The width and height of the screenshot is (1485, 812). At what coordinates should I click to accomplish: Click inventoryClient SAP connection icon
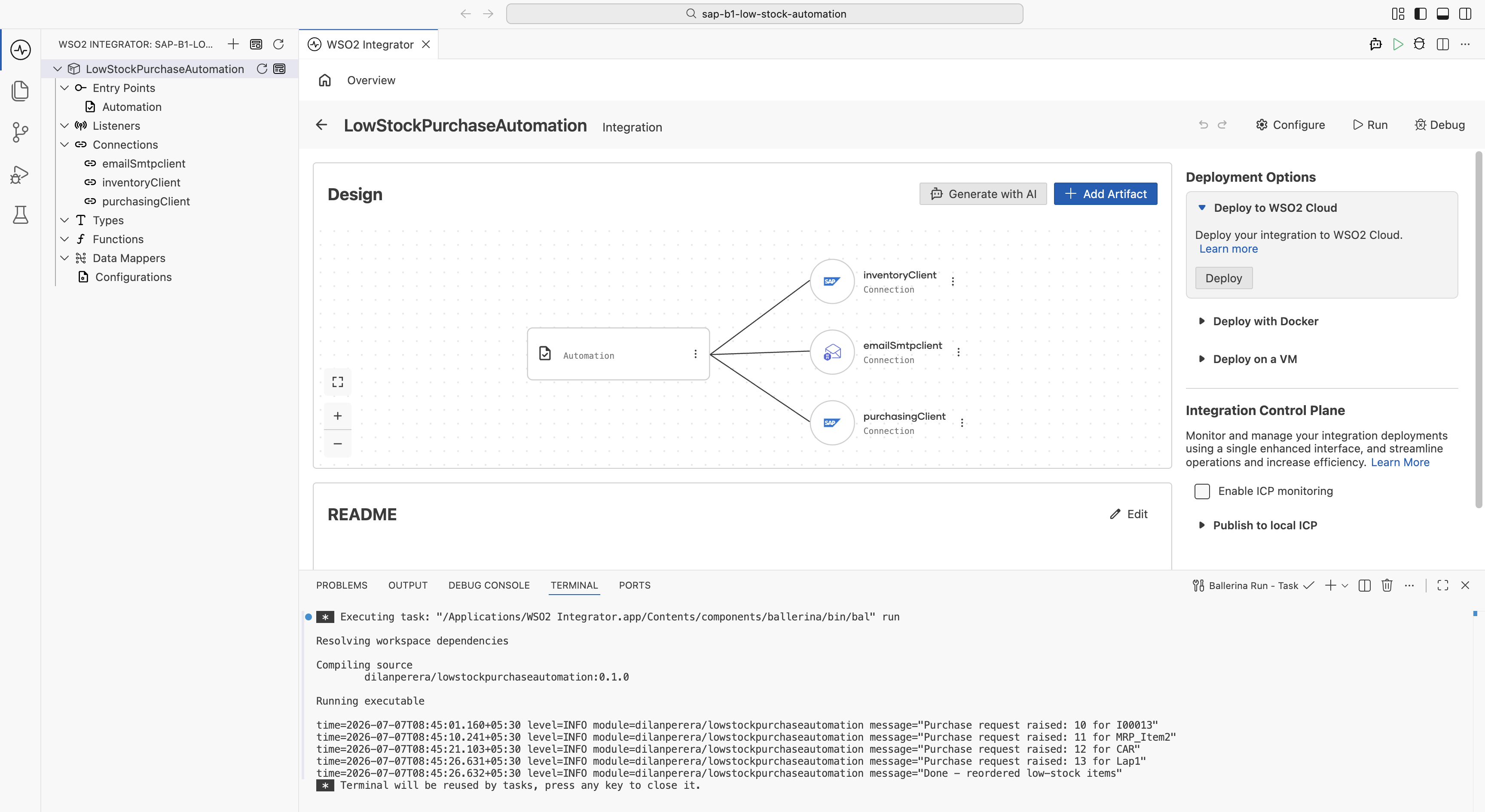point(832,281)
